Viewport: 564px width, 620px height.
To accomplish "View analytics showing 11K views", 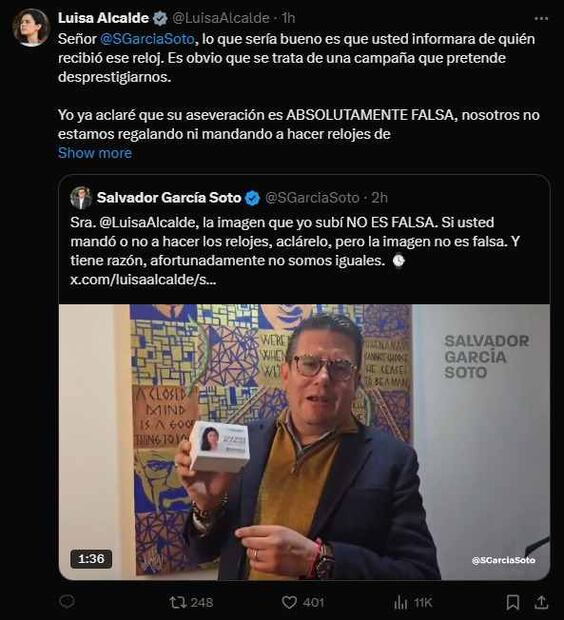I will (413, 603).
